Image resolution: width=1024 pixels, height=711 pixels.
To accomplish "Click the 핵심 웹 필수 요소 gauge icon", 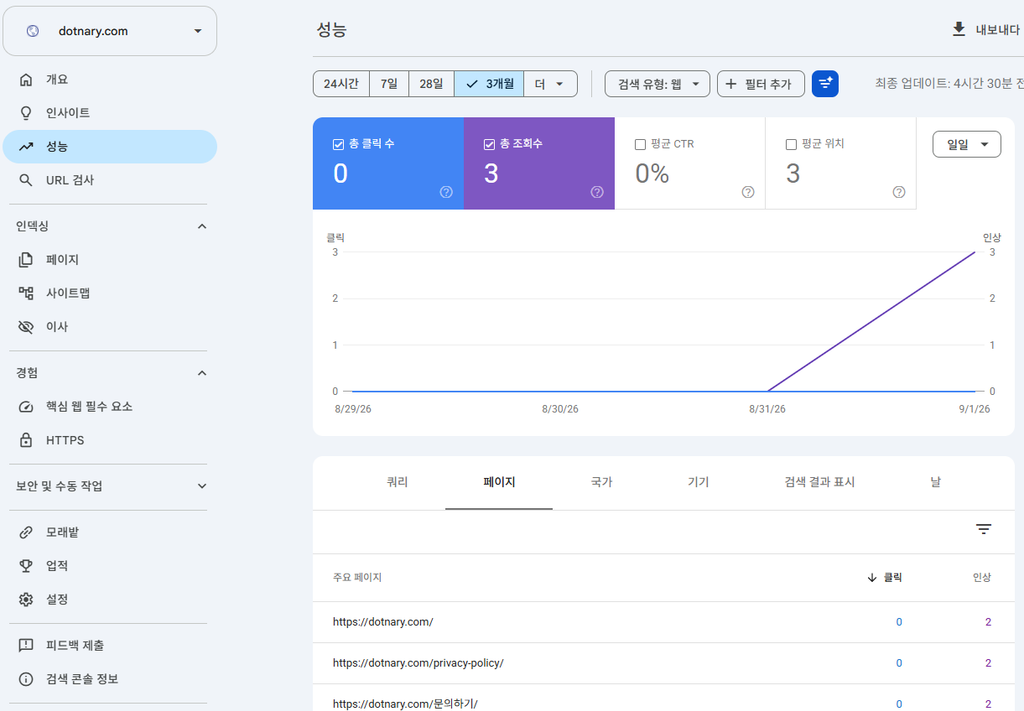I will click(x=25, y=407).
